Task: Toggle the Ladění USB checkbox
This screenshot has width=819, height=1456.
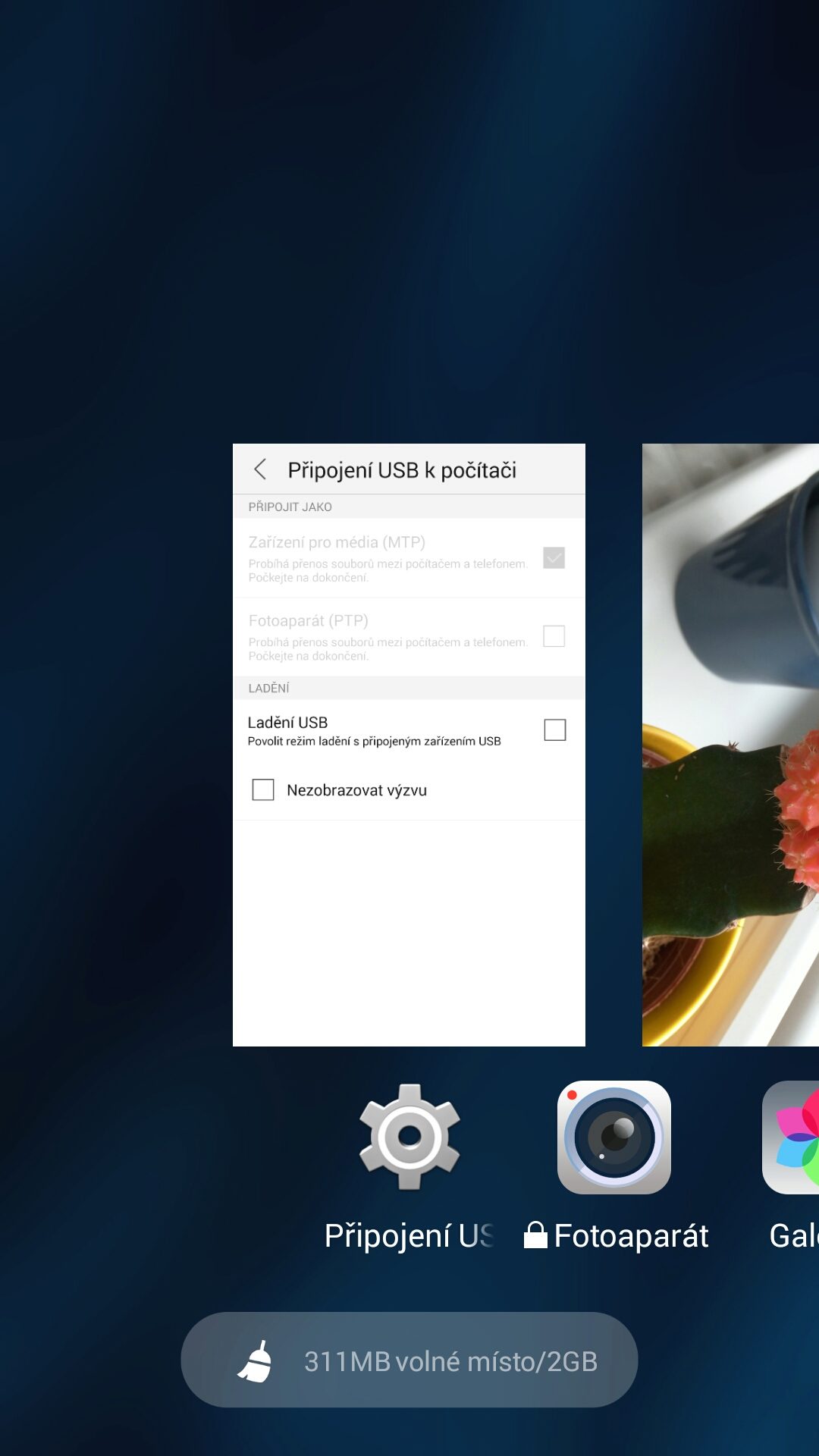Action: tap(554, 730)
